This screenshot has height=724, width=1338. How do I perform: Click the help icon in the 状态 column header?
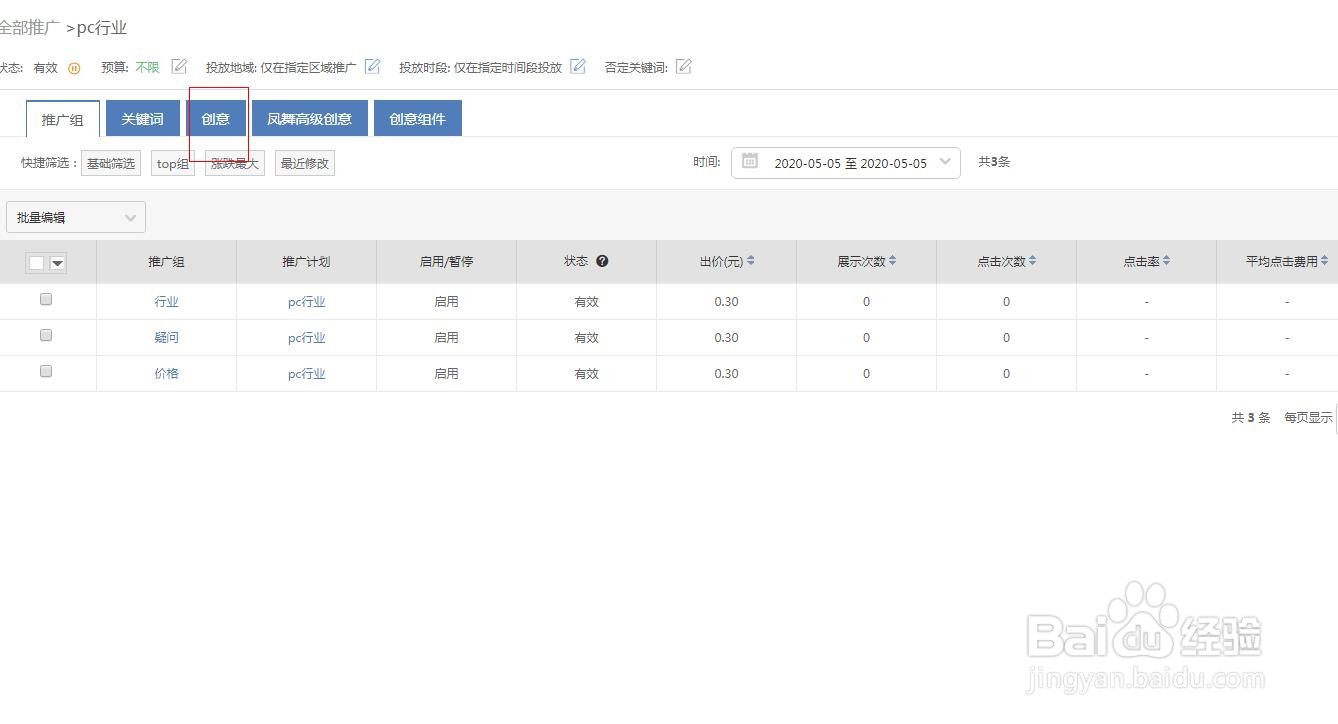pos(602,261)
